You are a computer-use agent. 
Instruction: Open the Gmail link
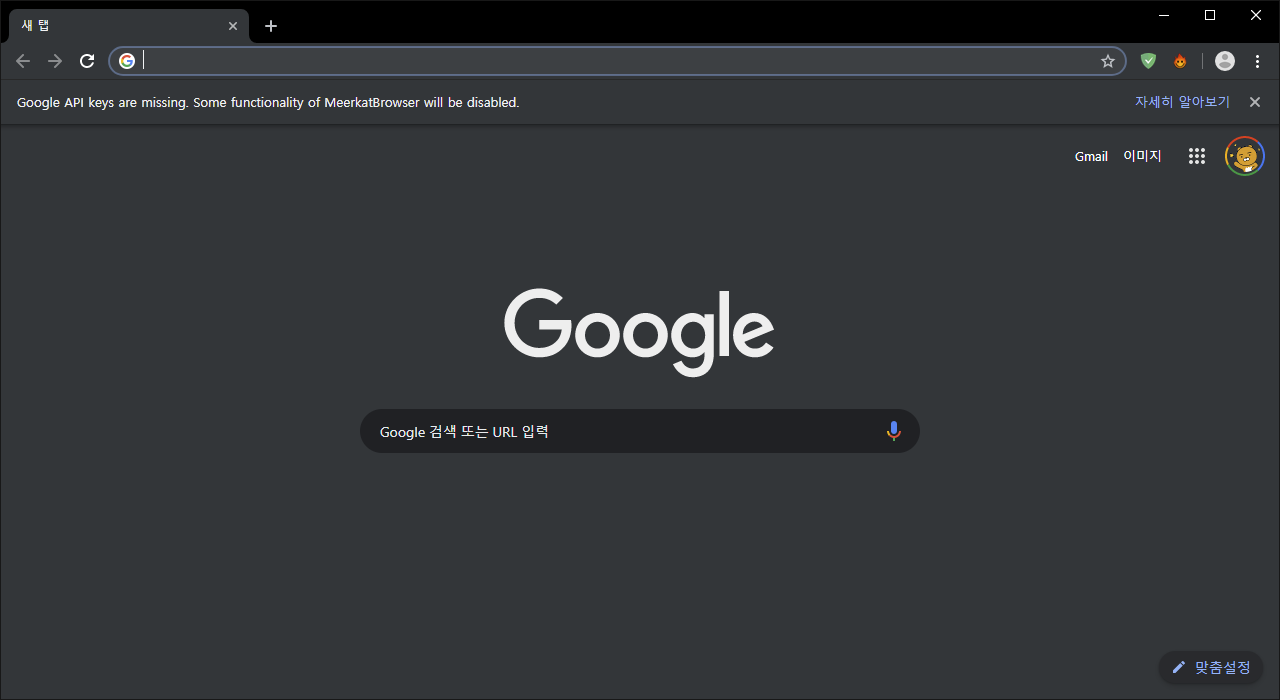(1091, 156)
